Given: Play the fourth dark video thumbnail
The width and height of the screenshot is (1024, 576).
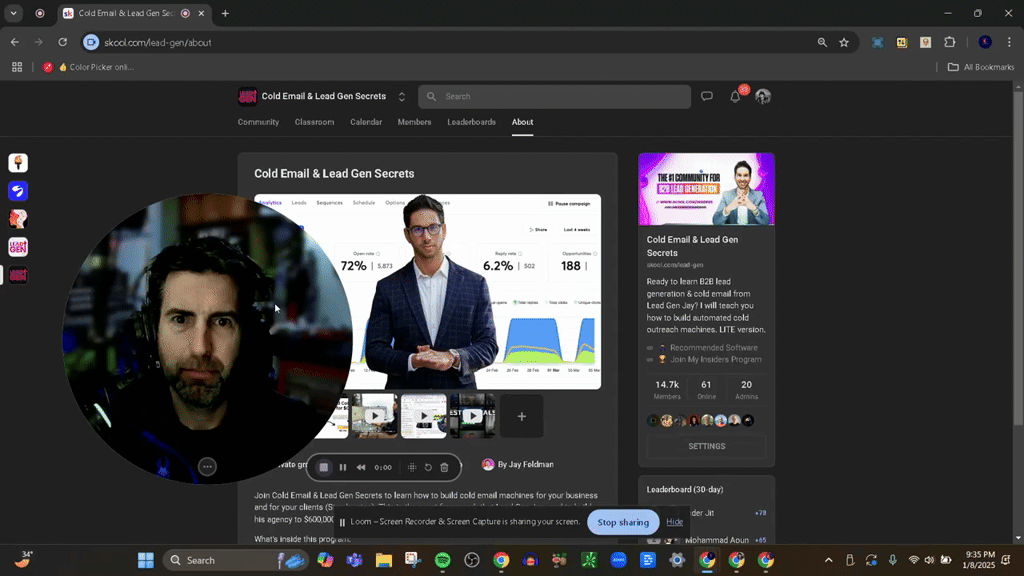Looking at the screenshot, I should click(x=473, y=416).
